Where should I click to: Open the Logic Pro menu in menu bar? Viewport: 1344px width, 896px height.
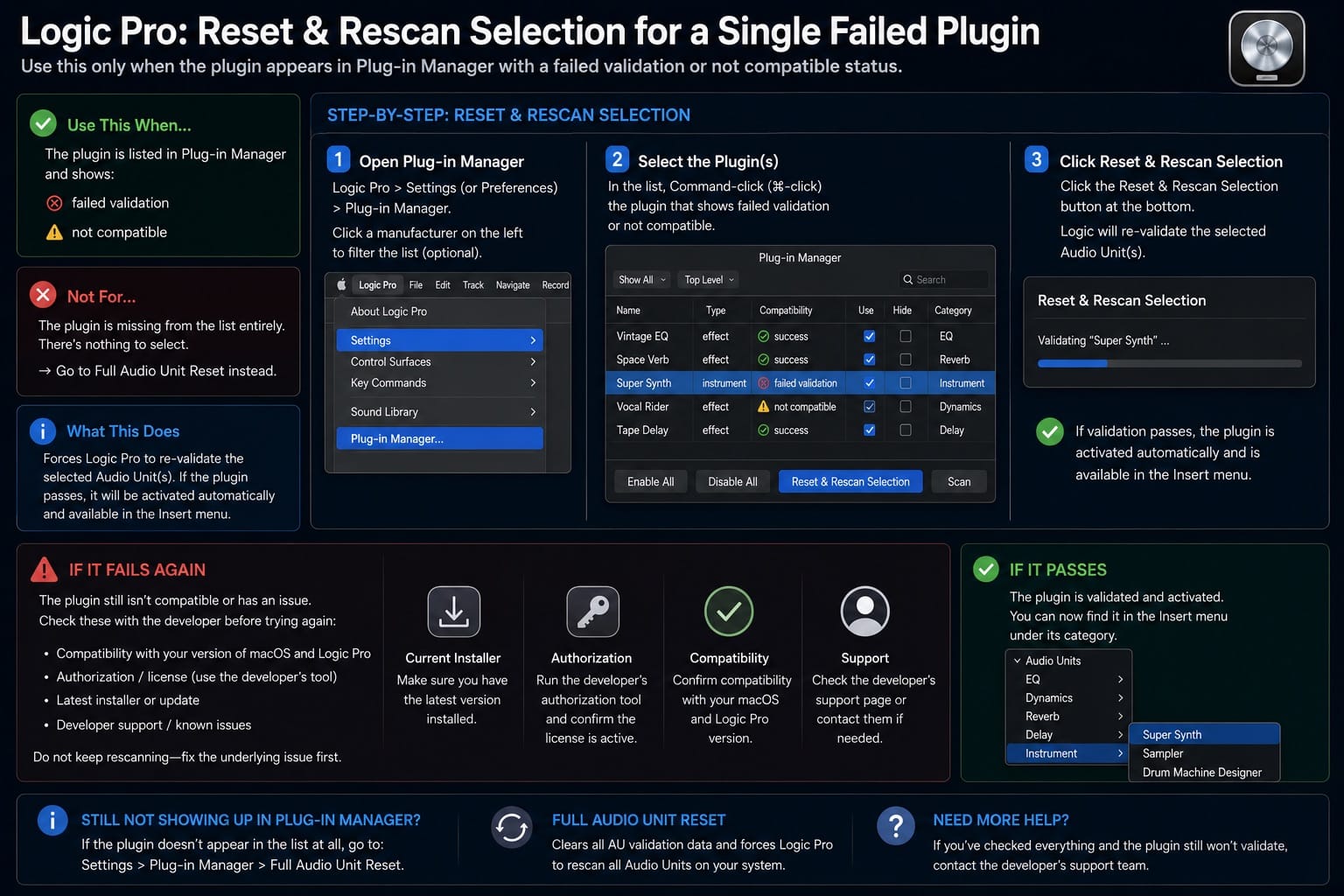(x=377, y=285)
